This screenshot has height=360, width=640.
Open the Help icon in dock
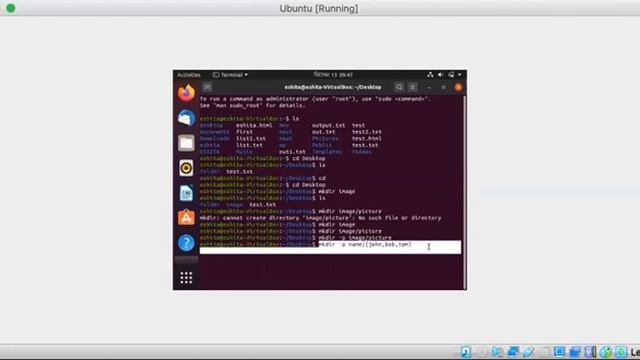coord(186,243)
